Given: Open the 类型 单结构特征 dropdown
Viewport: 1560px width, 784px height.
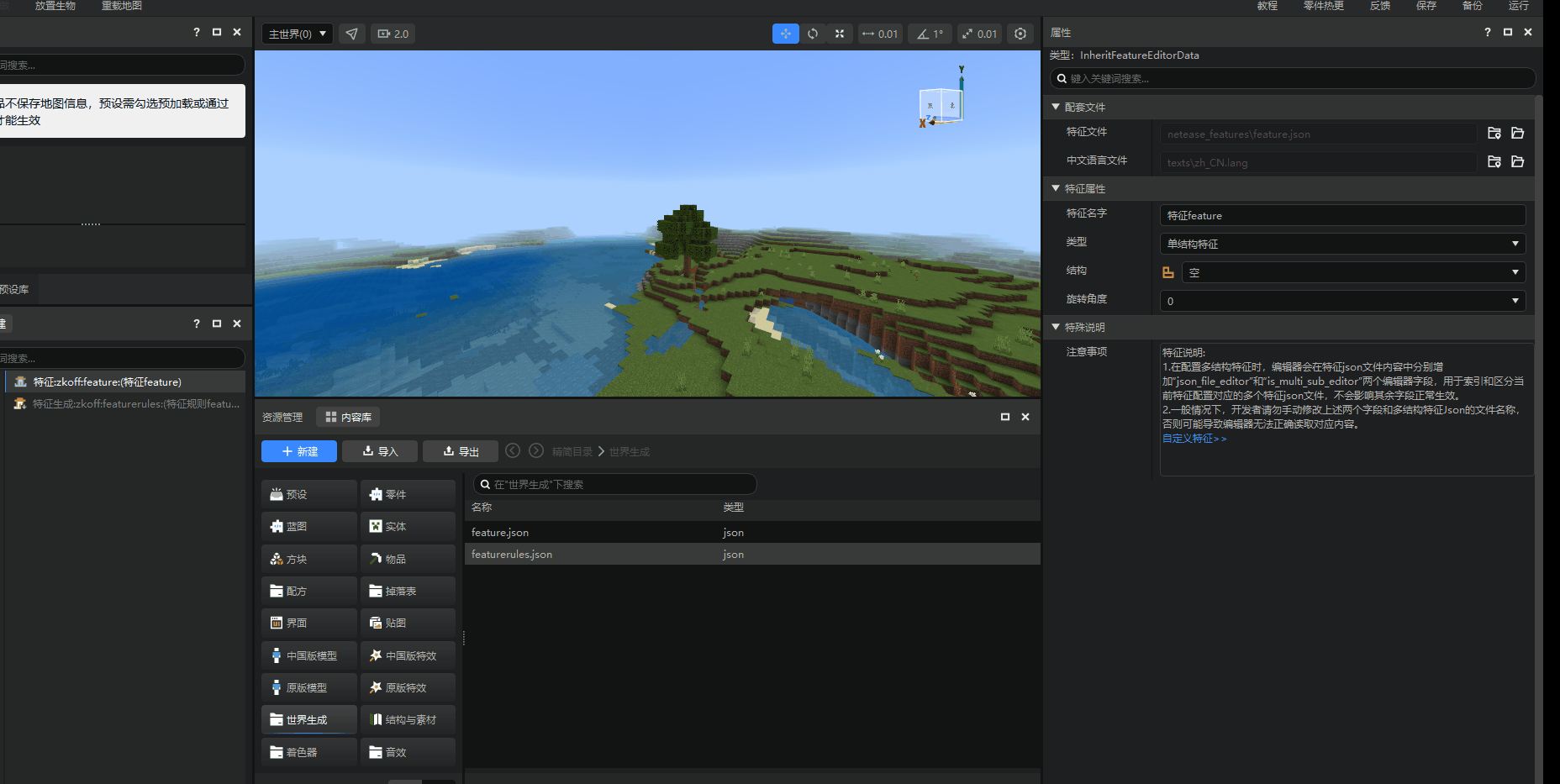Looking at the screenshot, I should [1342, 244].
